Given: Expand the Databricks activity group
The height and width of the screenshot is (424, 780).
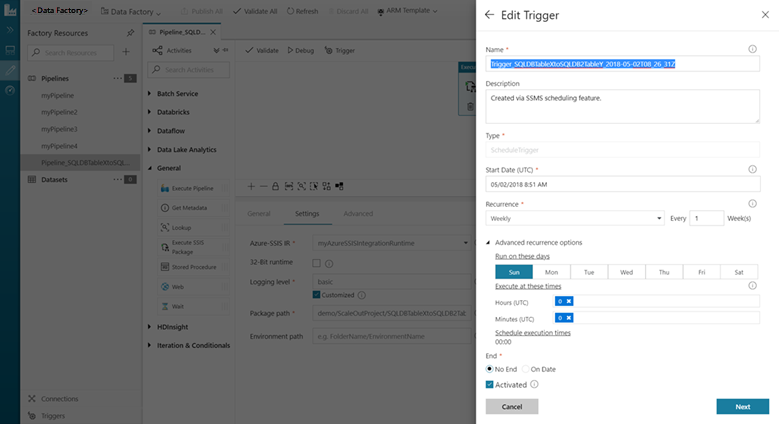Looking at the screenshot, I should [149, 112].
